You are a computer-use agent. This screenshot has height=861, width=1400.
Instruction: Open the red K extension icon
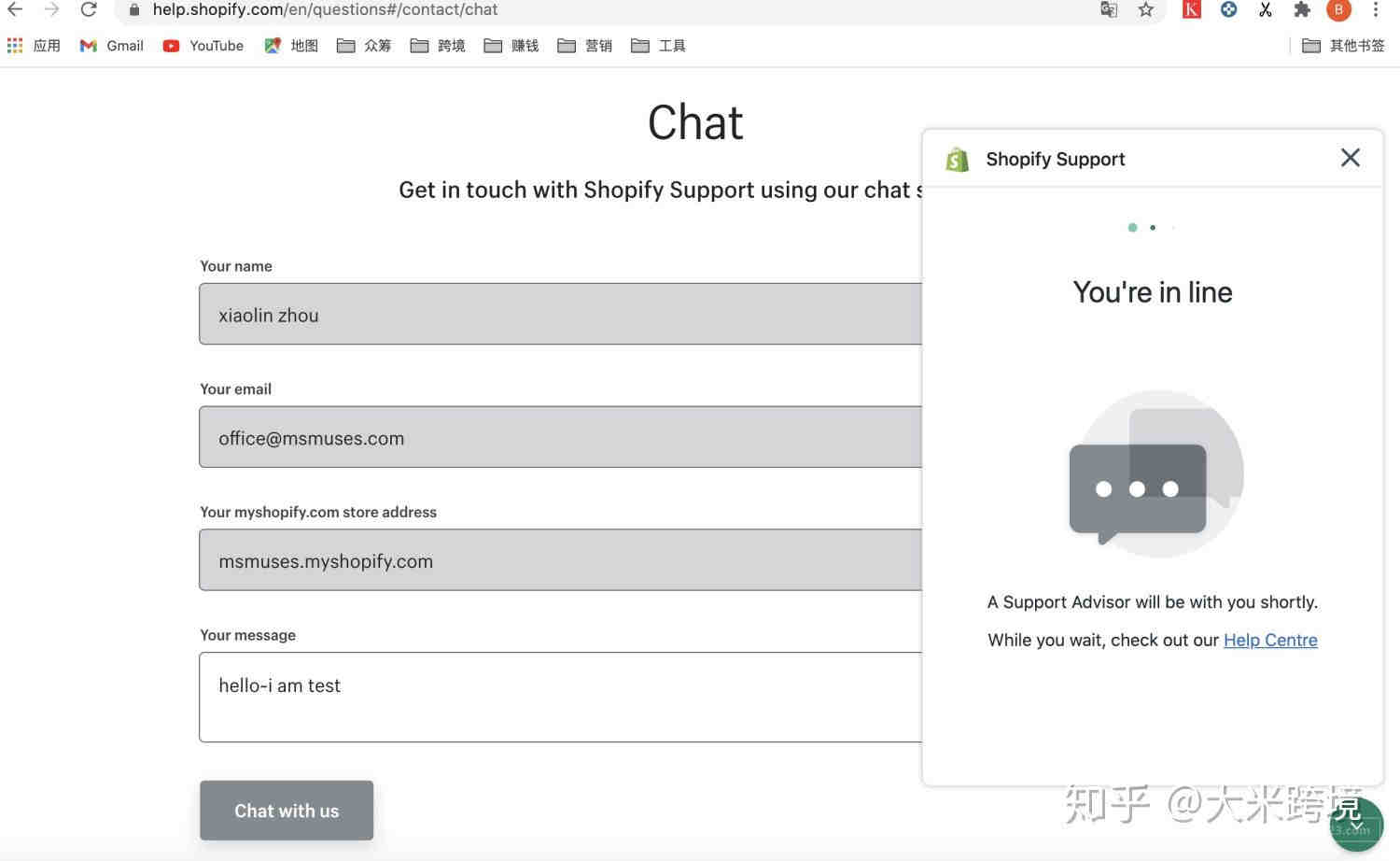pyautogui.click(x=1192, y=9)
